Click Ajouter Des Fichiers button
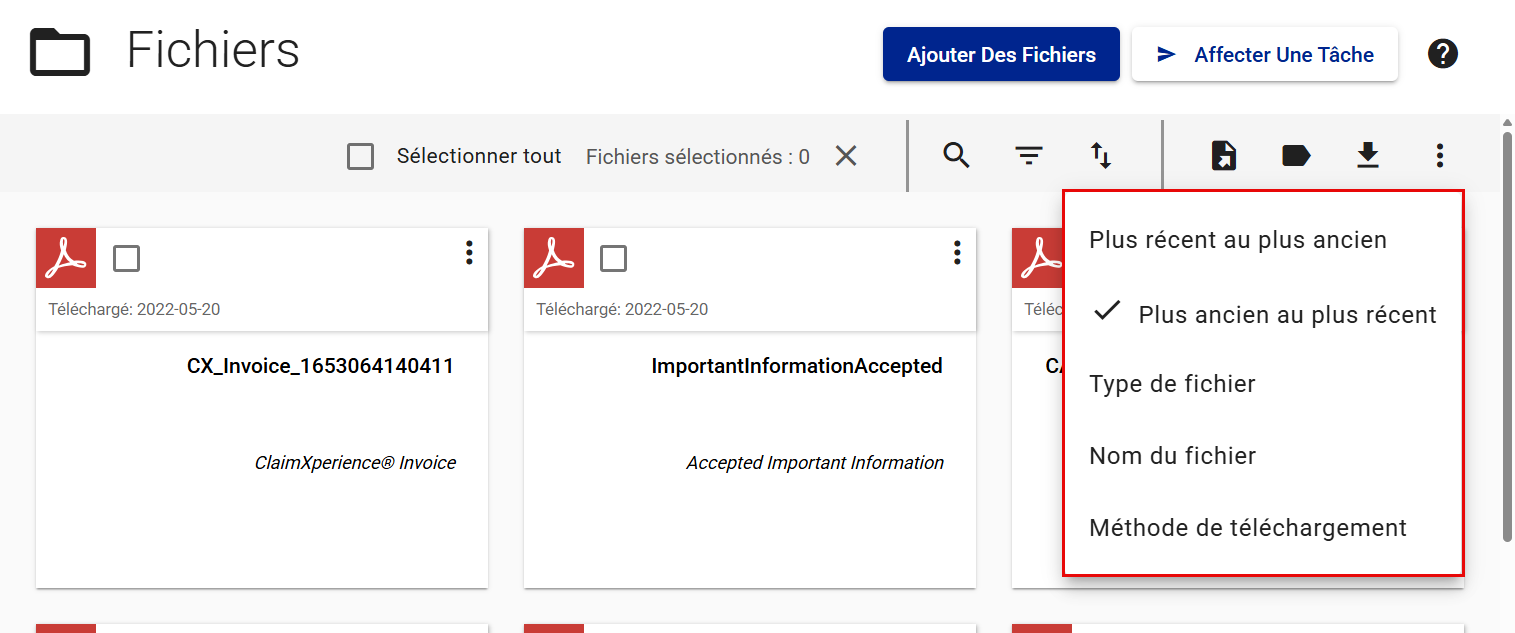The height and width of the screenshot is (633, 1515). pyautogui.click(x=1001, y=54)
